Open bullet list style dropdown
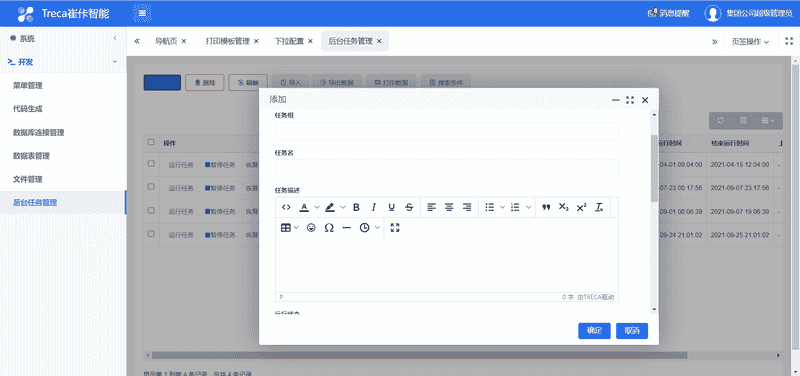Image resolution: width=800 pixels, height=376 pixels. click(503, 207)
